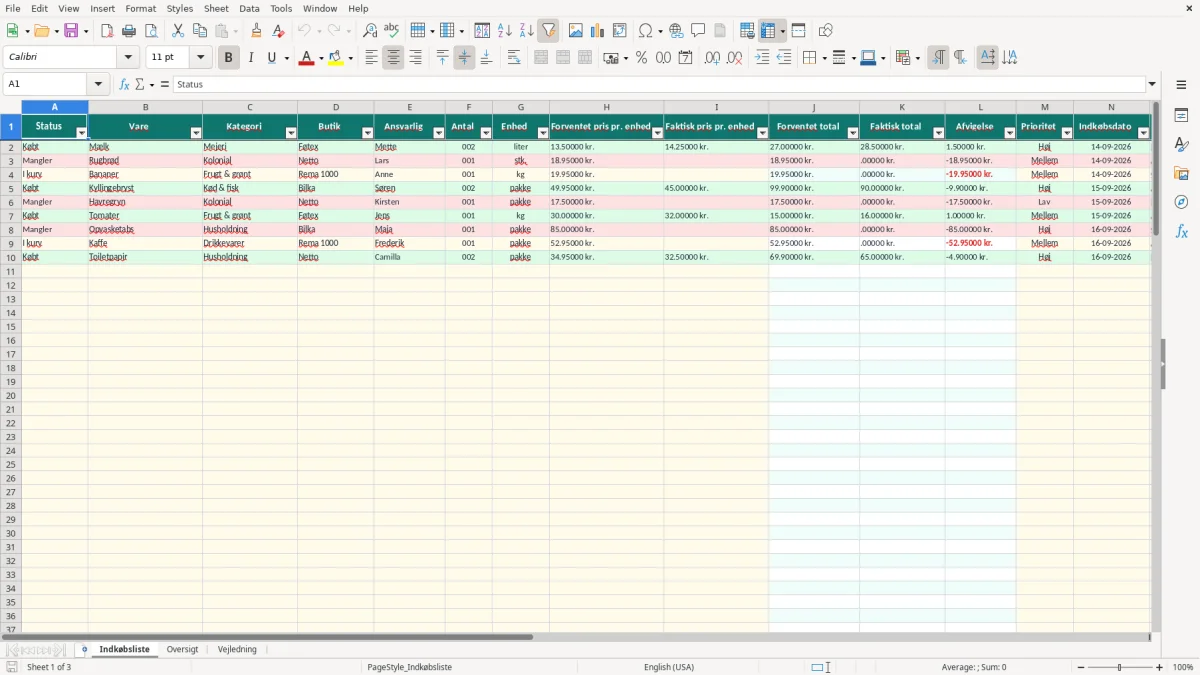Insert a hyperlink

point(677,31)
